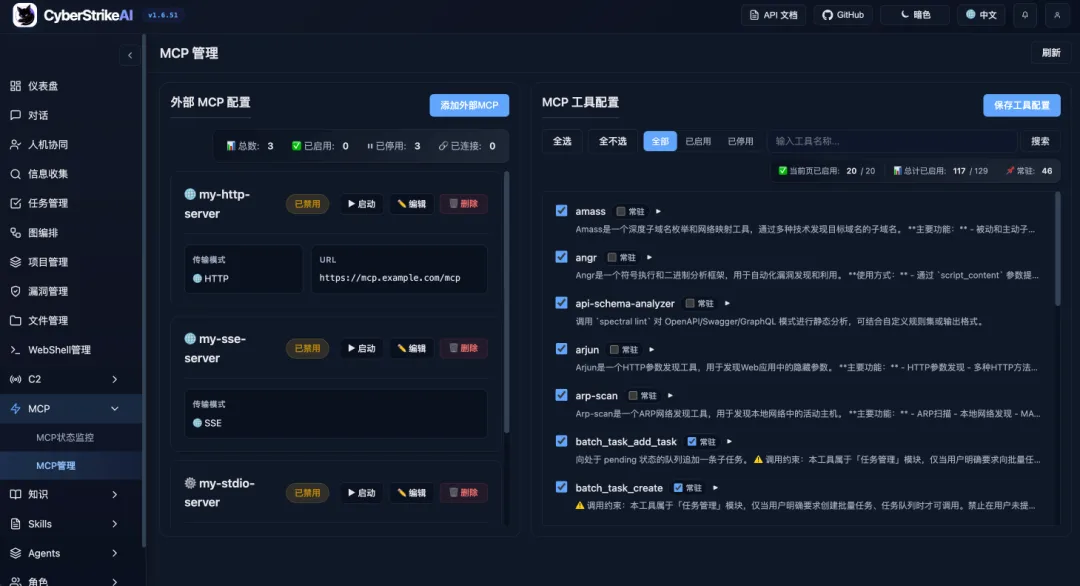Click the 人机协同 person icon
1080x586 pixels.
click(15, 145)
